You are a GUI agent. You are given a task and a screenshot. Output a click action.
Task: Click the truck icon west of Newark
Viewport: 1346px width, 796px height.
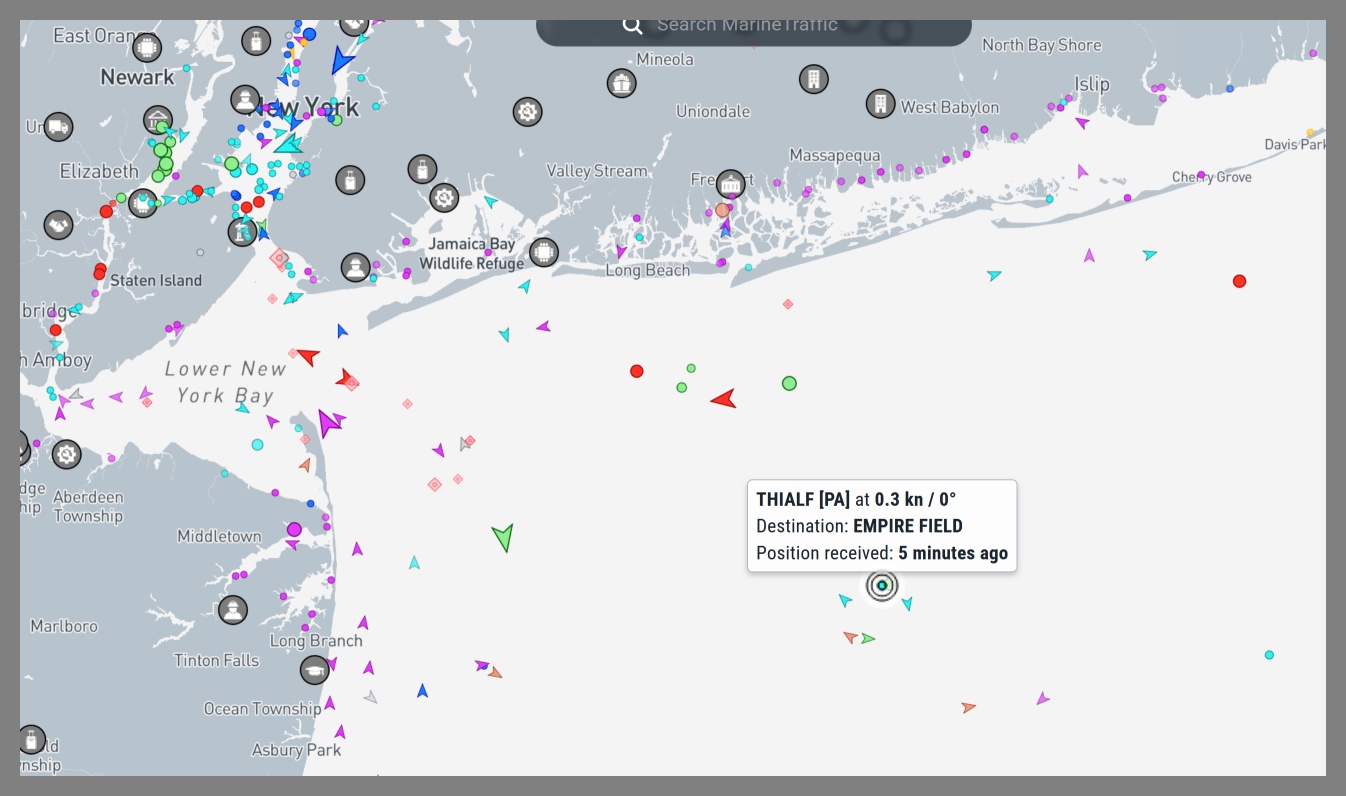click(x=58, y=126)
